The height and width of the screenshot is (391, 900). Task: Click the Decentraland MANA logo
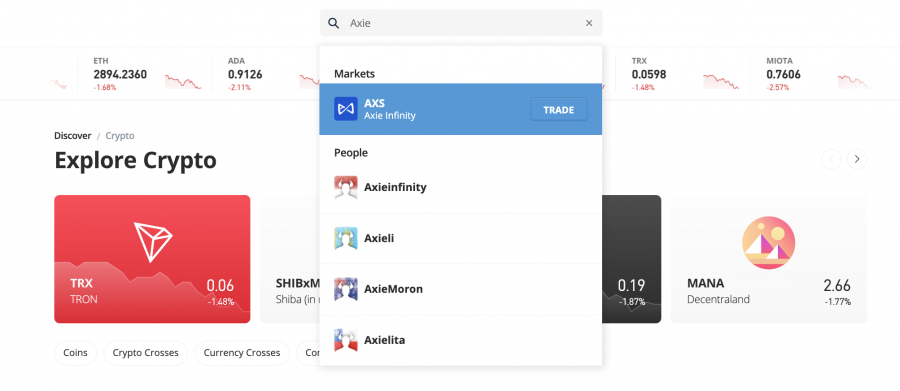tap(769, 242)
